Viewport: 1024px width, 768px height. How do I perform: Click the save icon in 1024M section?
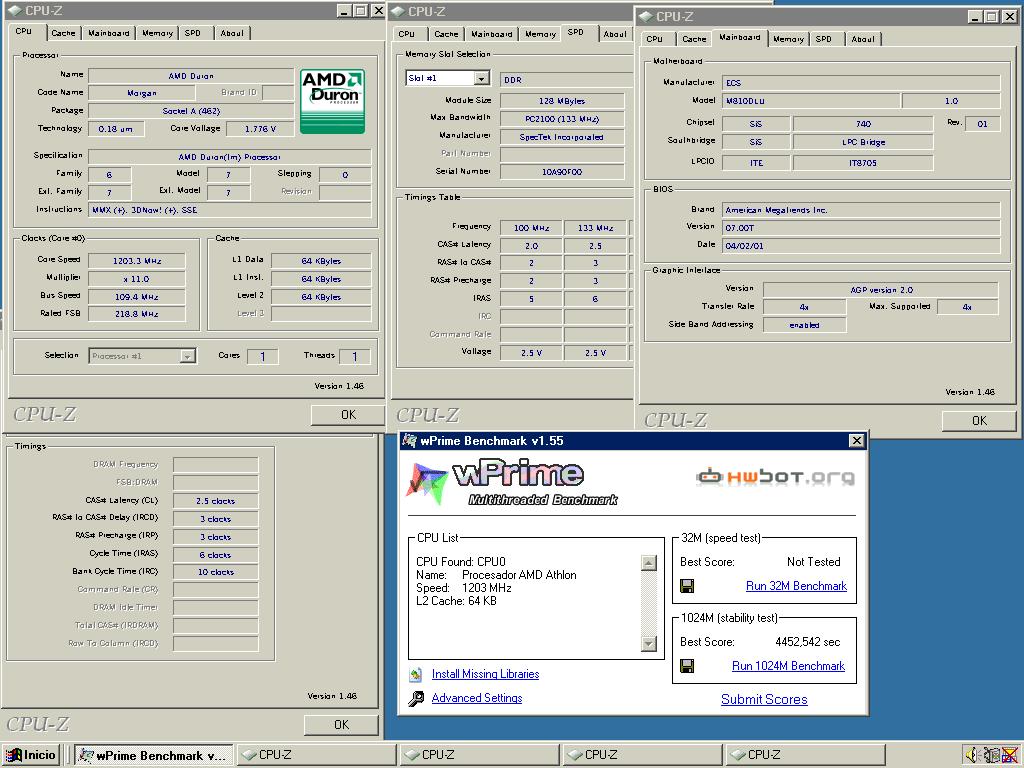tap(687, 666)
